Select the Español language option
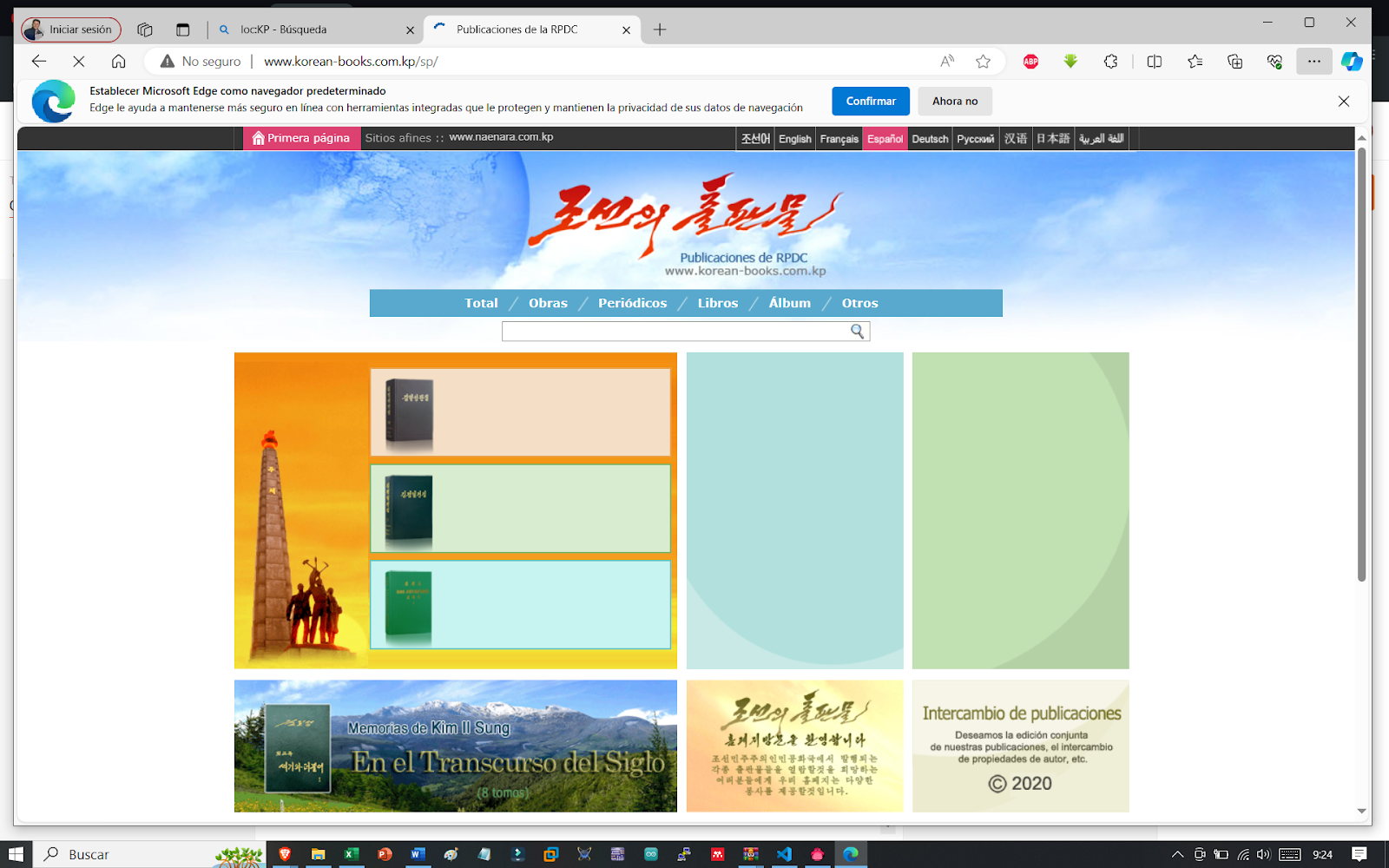 coord(885,139)
